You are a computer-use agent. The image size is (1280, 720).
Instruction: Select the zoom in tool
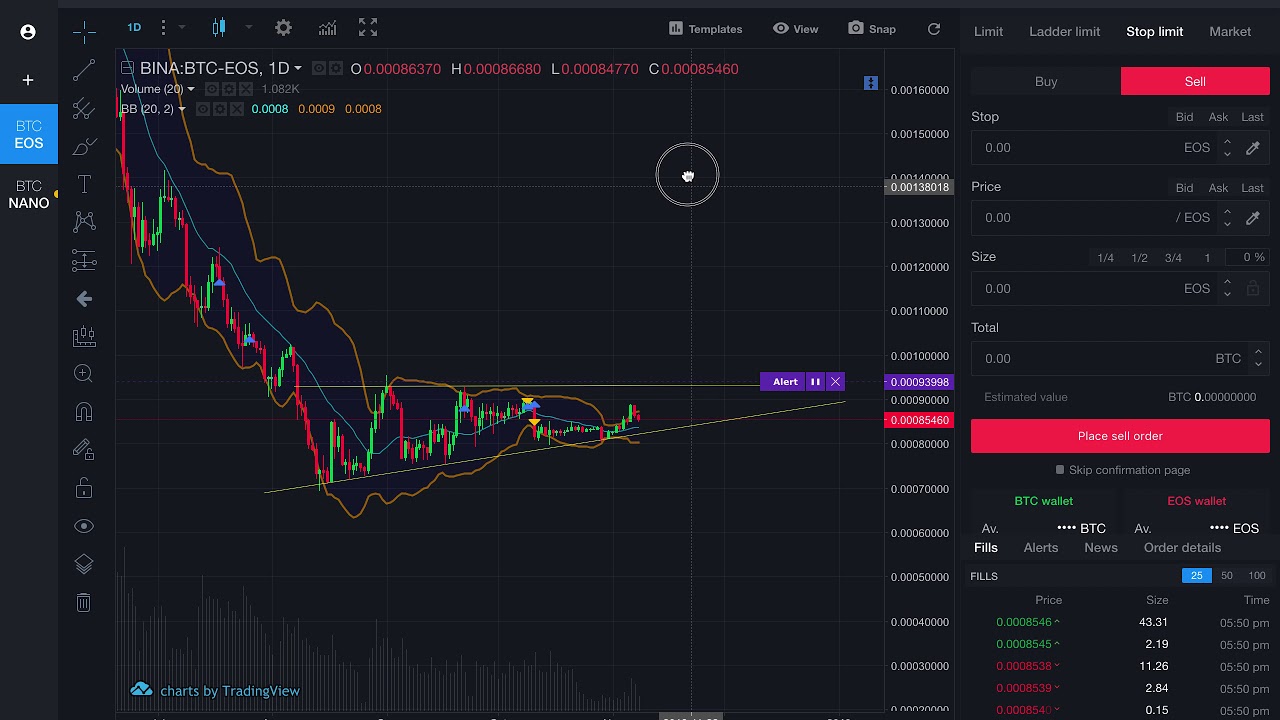[84, 373]
